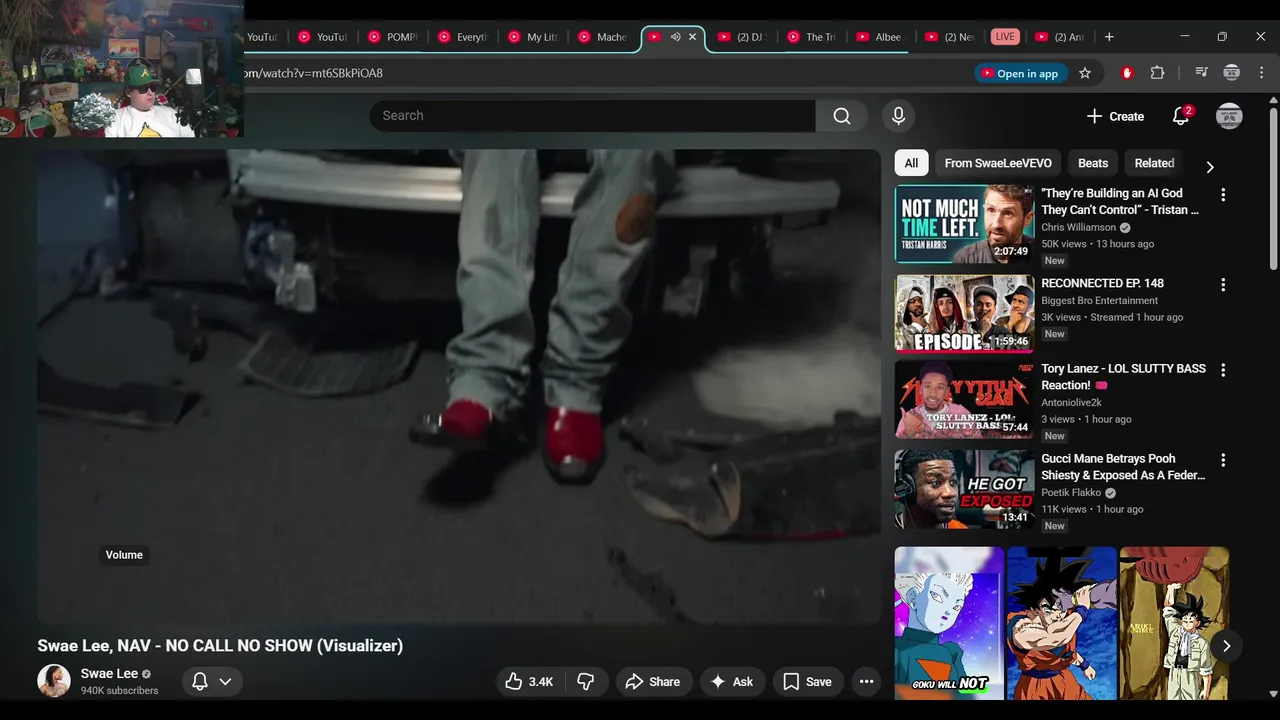Show next filter chips with the arrow
The height and width of the screenshot is (720, 1280).
pos(1210,167)
